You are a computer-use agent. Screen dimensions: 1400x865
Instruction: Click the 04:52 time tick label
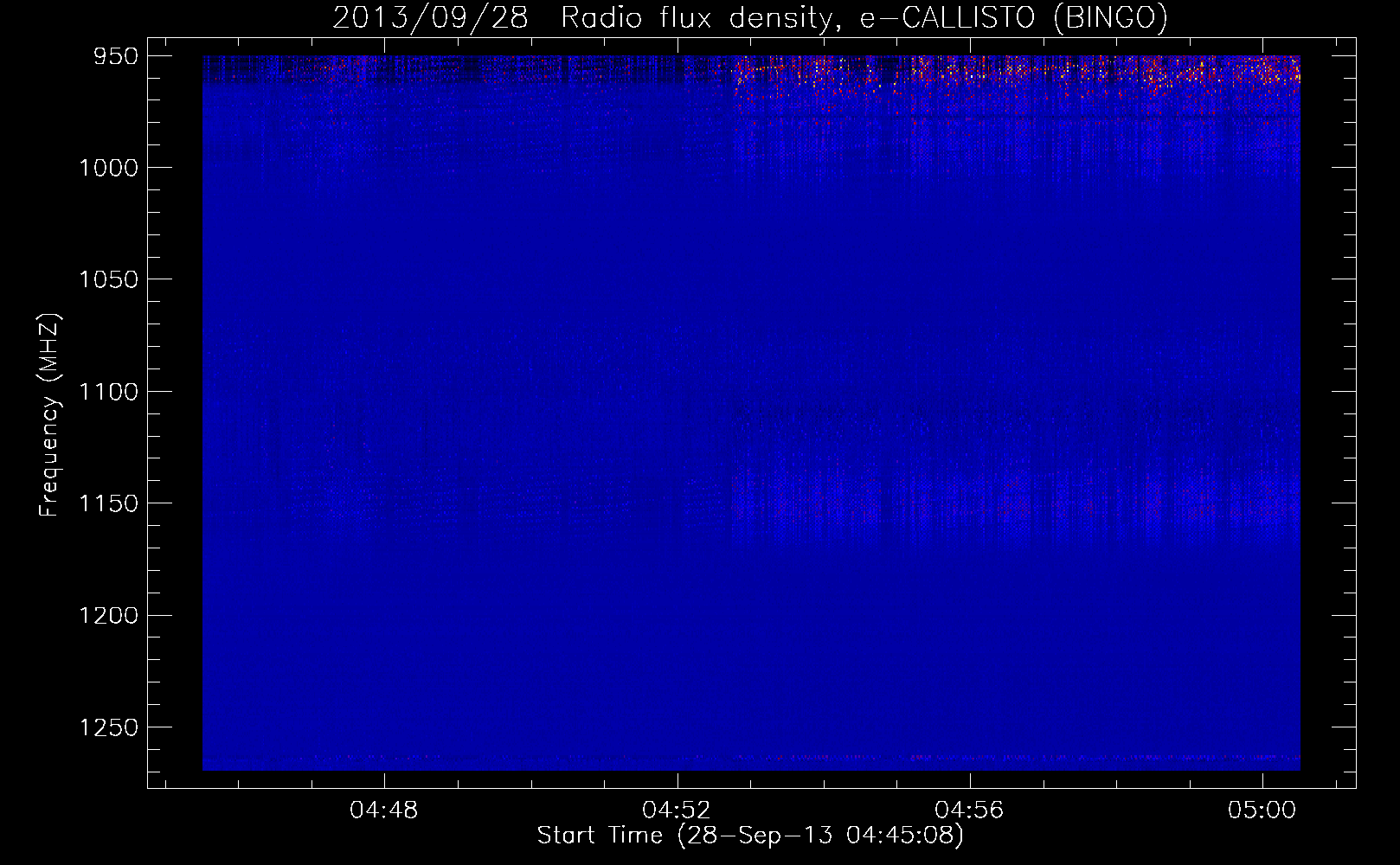(x=677, y=810)
